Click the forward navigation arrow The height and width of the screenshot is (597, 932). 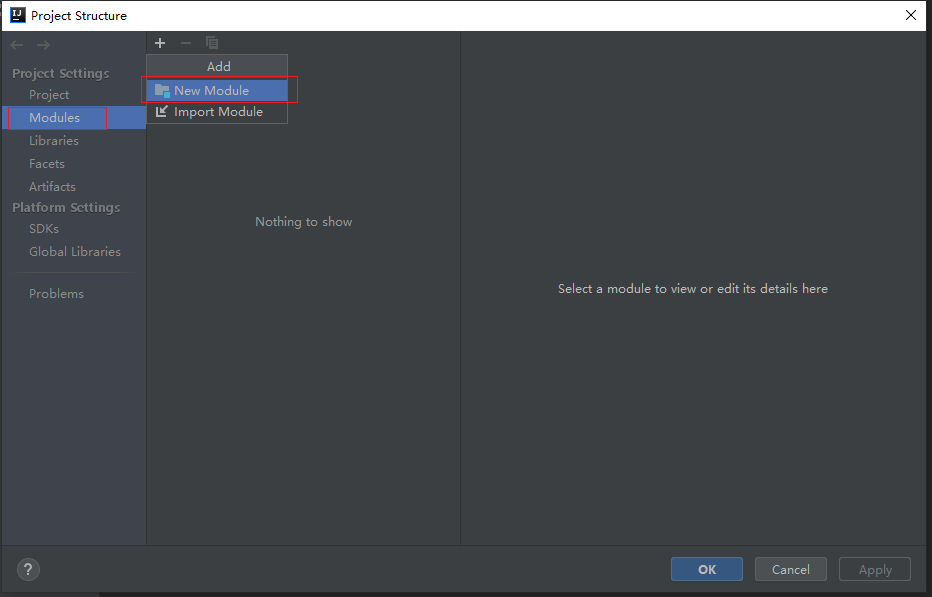(43, 45)
